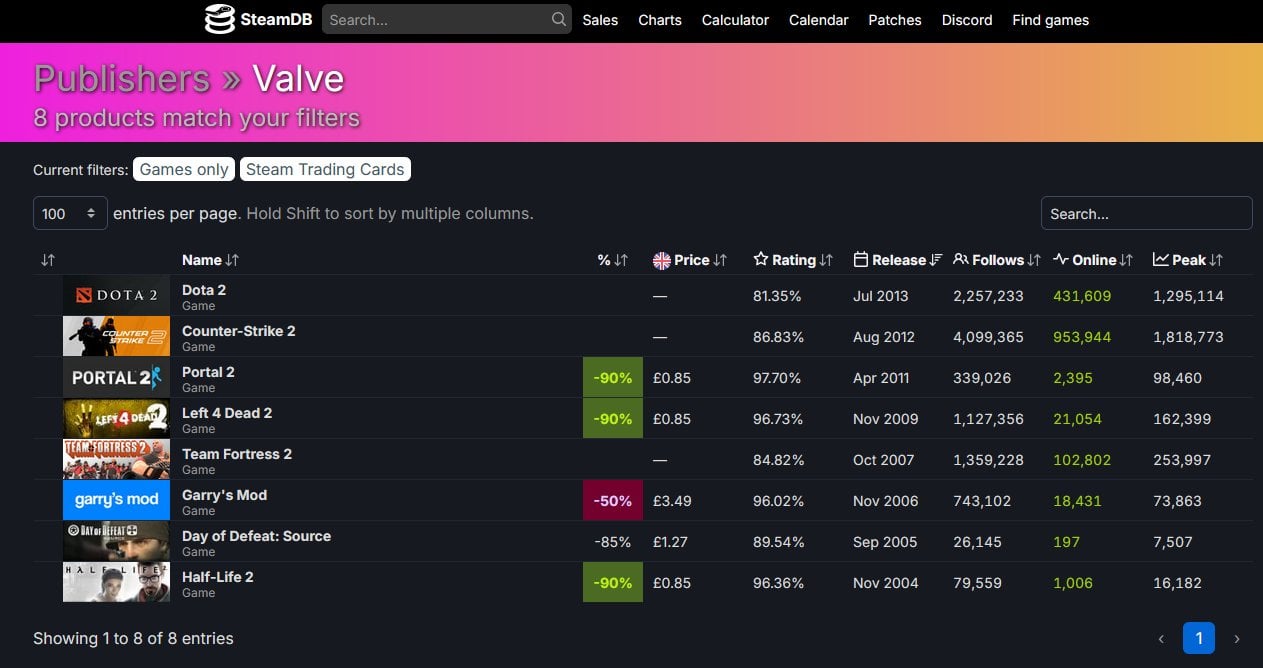The width and height of the screenshot is (1263, 668).
Task: Sort by Follows column header
Action: click(997, 260)
